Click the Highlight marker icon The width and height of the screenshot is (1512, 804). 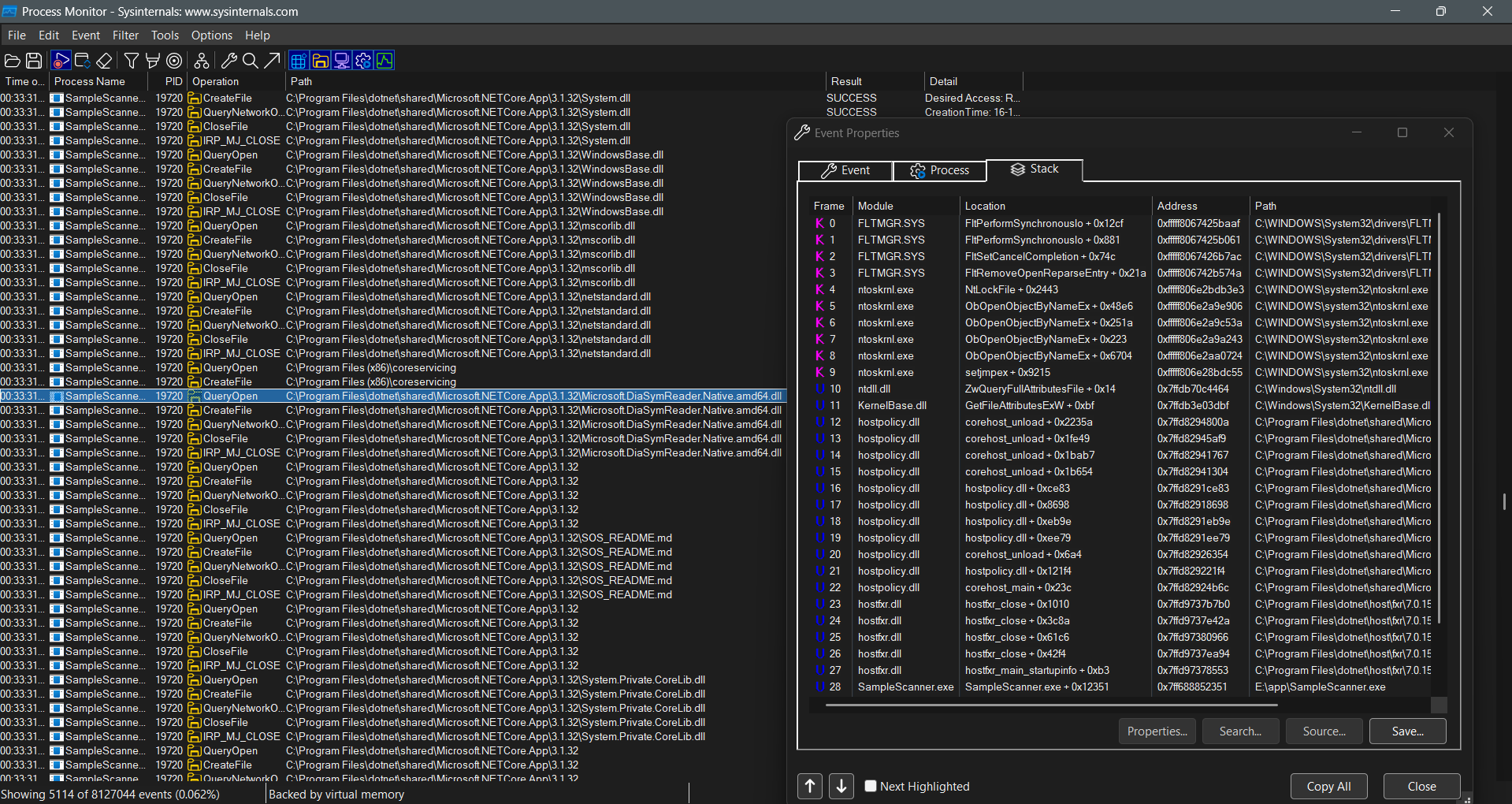point(153,61)
